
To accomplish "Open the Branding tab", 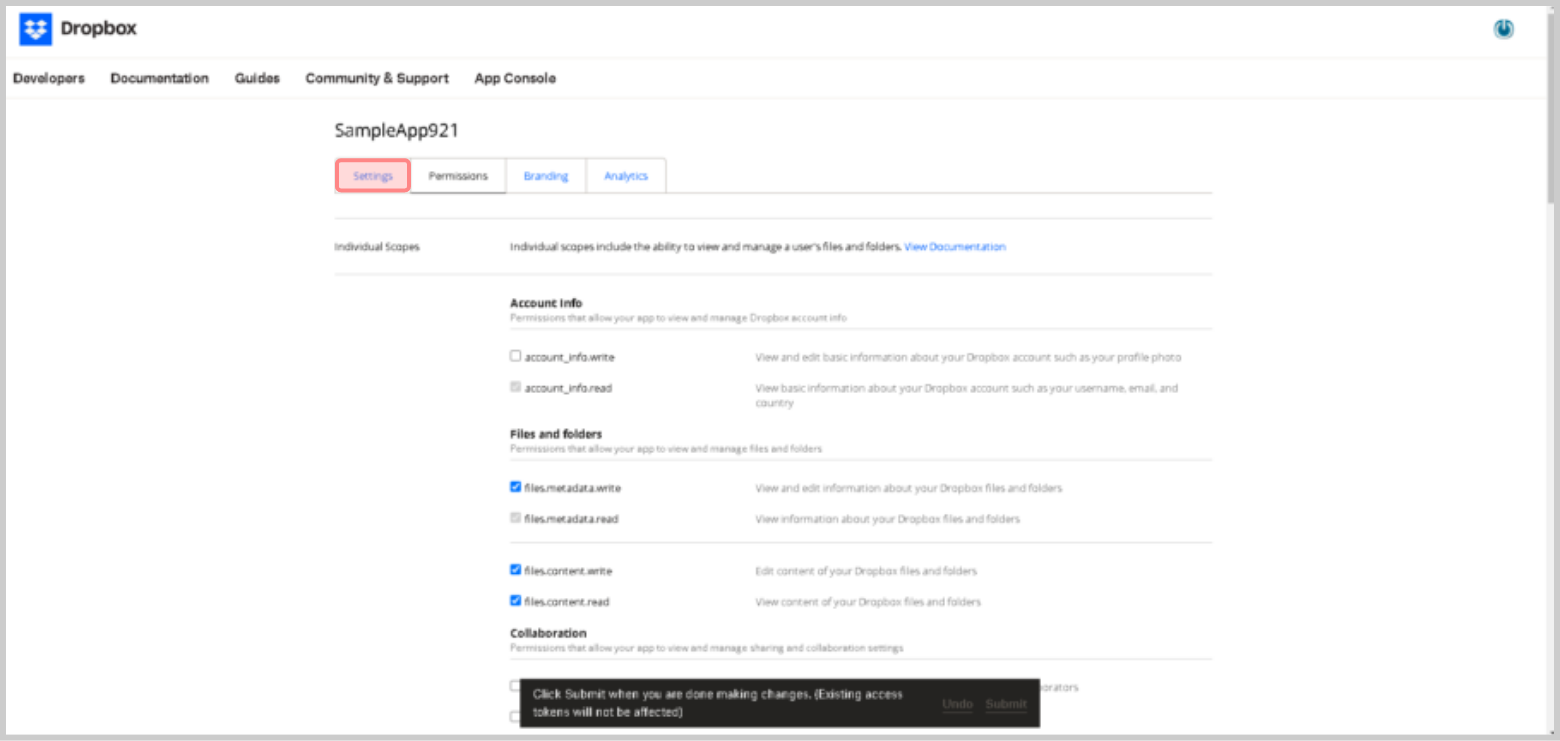I will coord(546,176).
